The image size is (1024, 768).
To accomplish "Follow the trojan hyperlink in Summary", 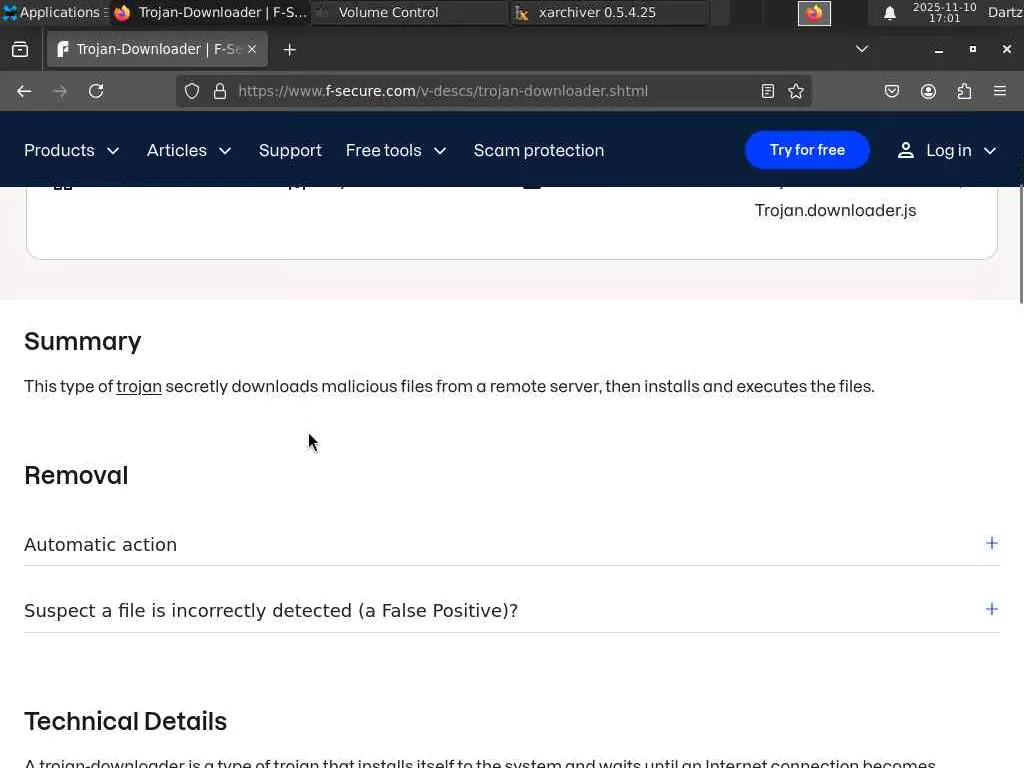I will 139,386.
